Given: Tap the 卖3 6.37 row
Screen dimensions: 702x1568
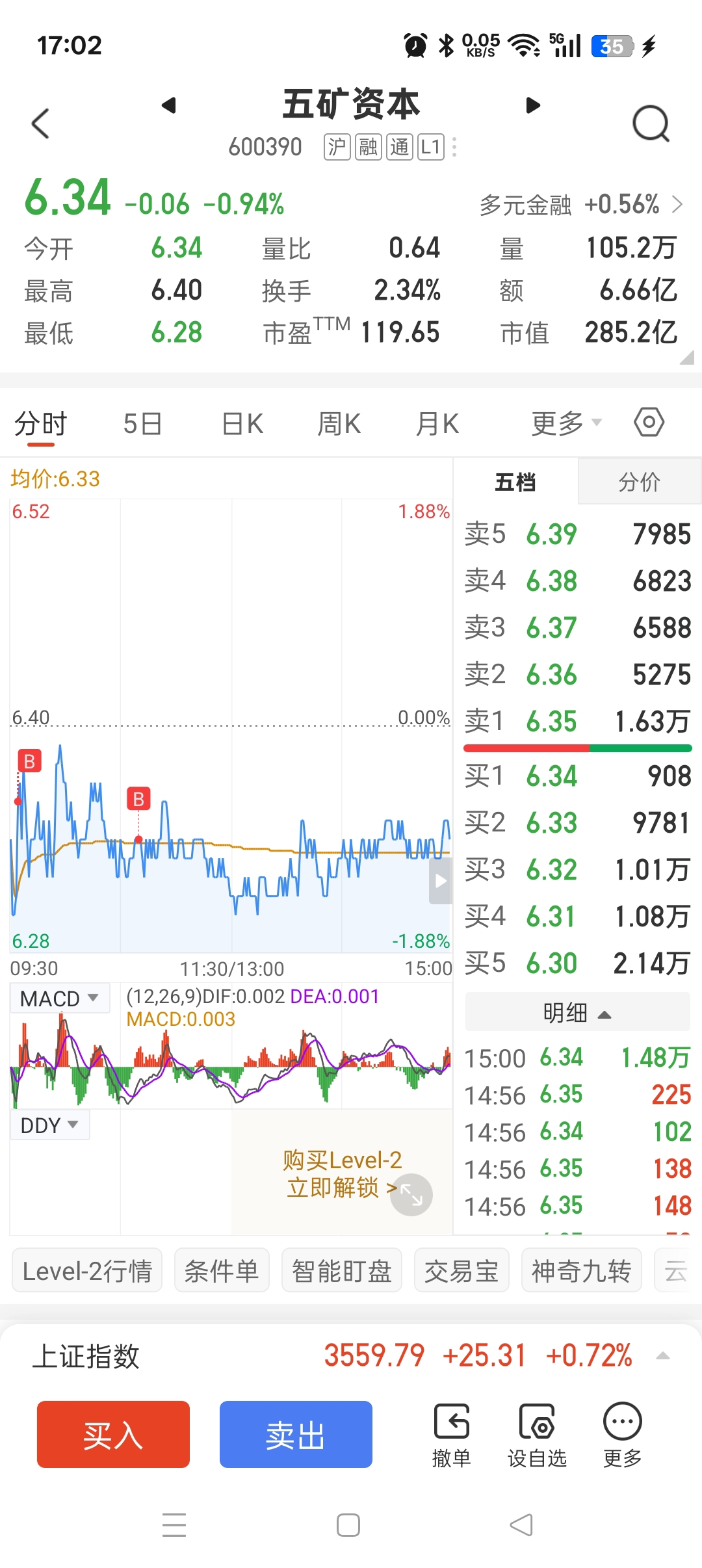Looking at the screenshot, I should tap(577, 628).
